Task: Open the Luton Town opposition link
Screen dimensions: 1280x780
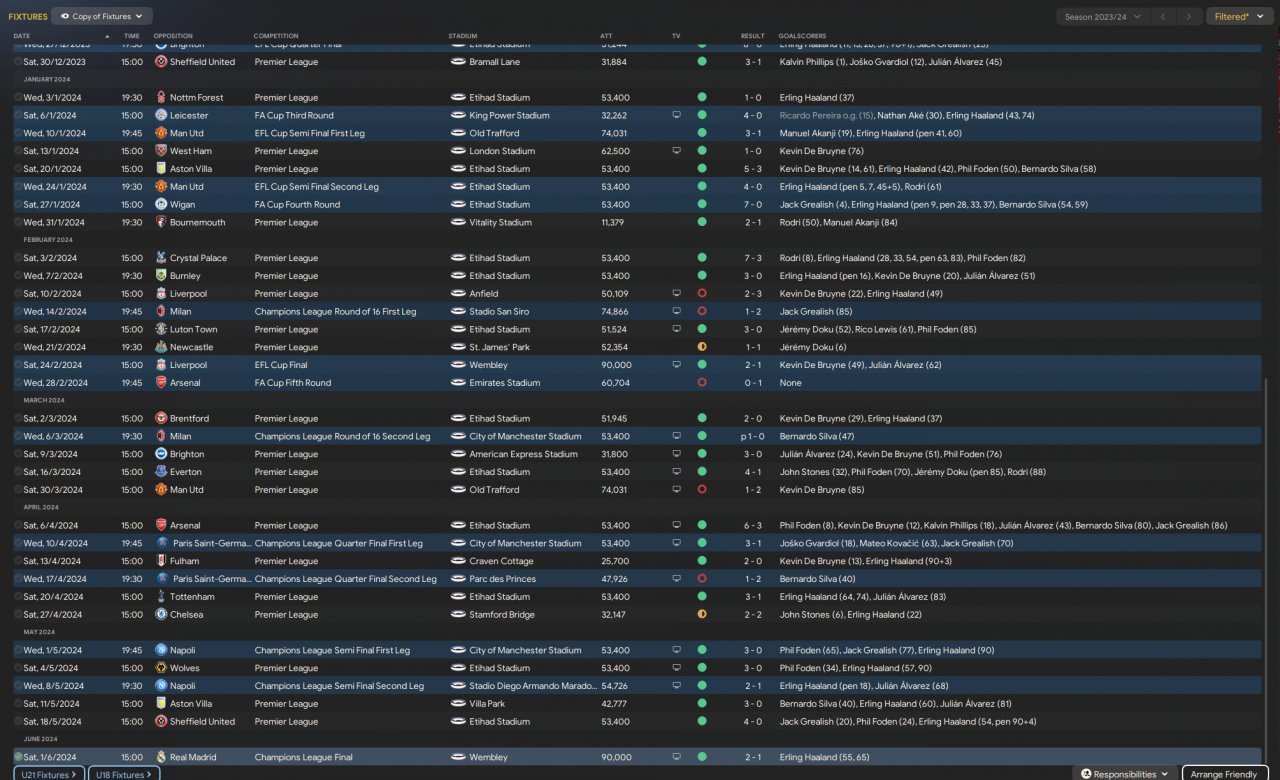Action: click(193, 329)
